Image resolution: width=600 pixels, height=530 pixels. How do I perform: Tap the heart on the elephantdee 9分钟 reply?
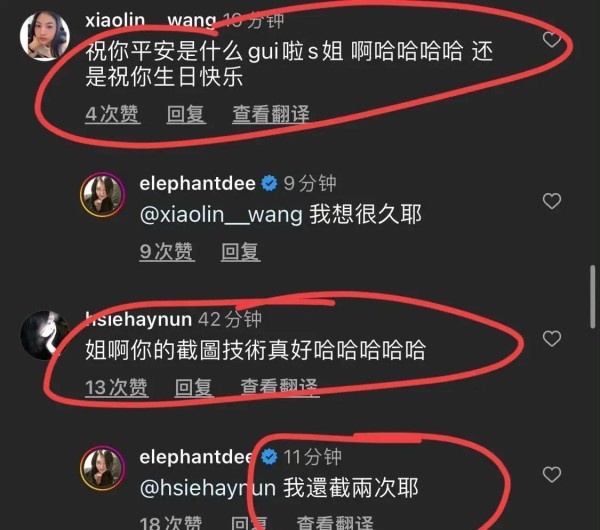point(551,201)
